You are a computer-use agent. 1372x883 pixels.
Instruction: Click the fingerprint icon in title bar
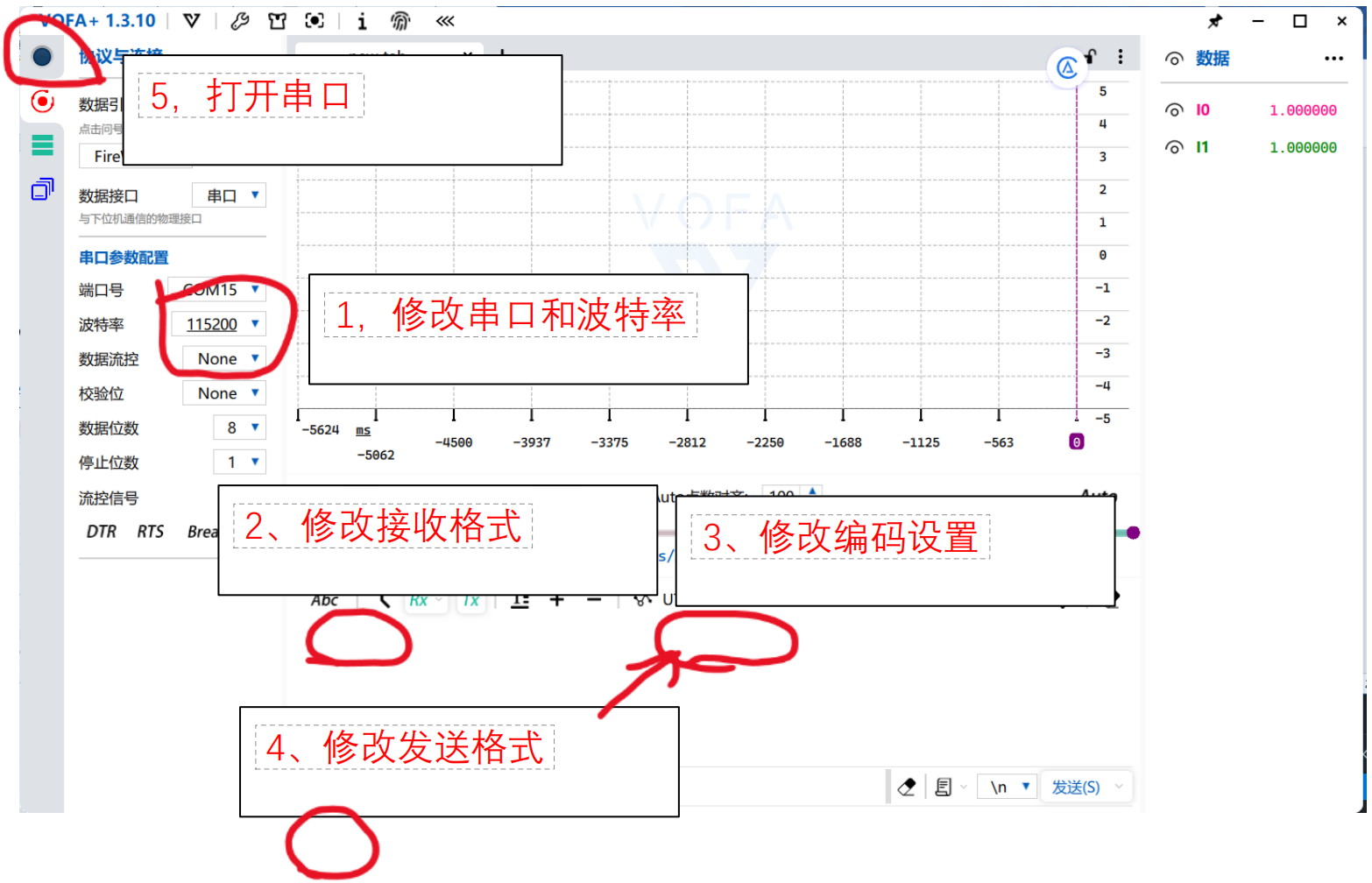click(x=400, y=21)
